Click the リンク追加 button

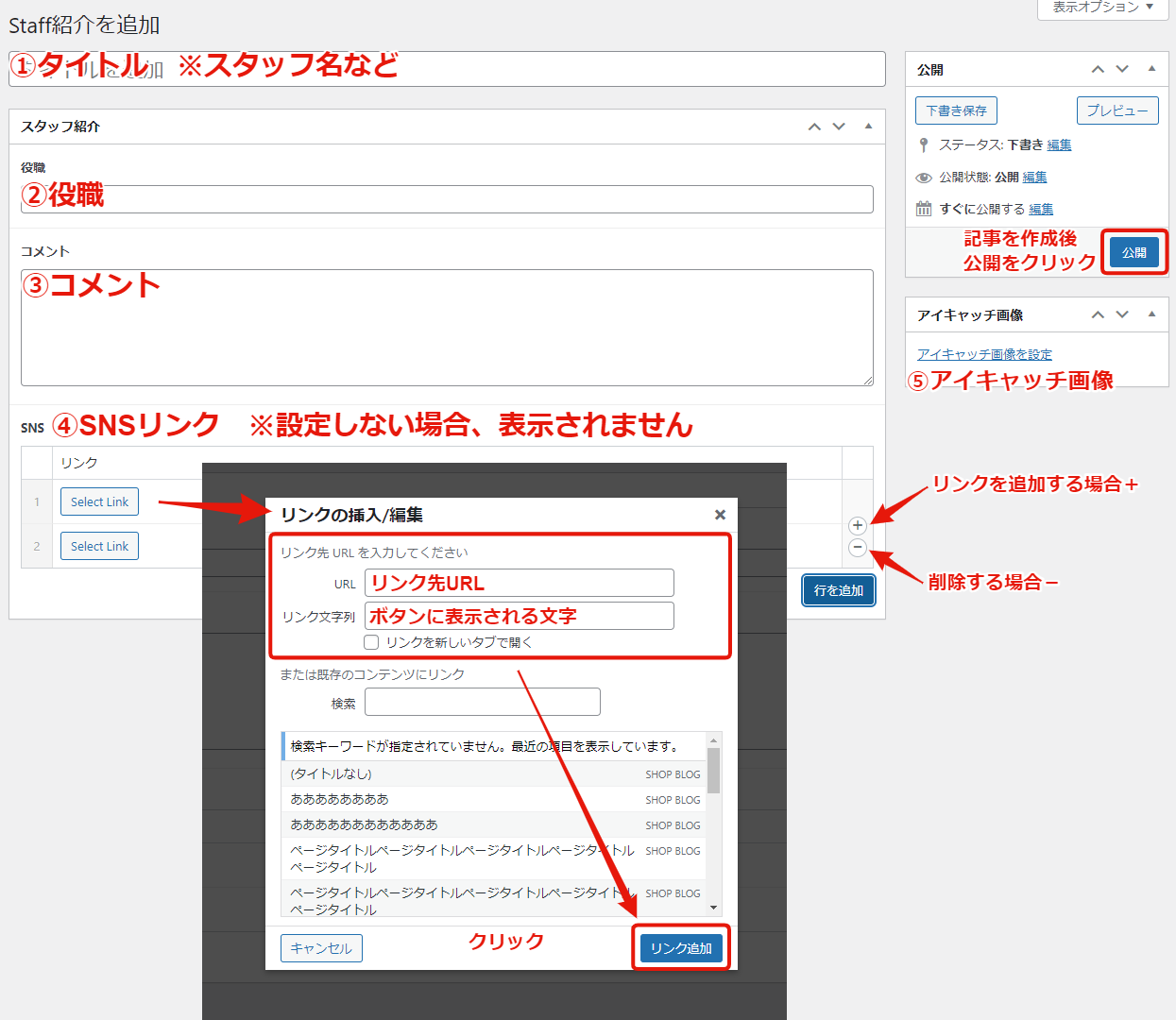[x=681, y=948]
